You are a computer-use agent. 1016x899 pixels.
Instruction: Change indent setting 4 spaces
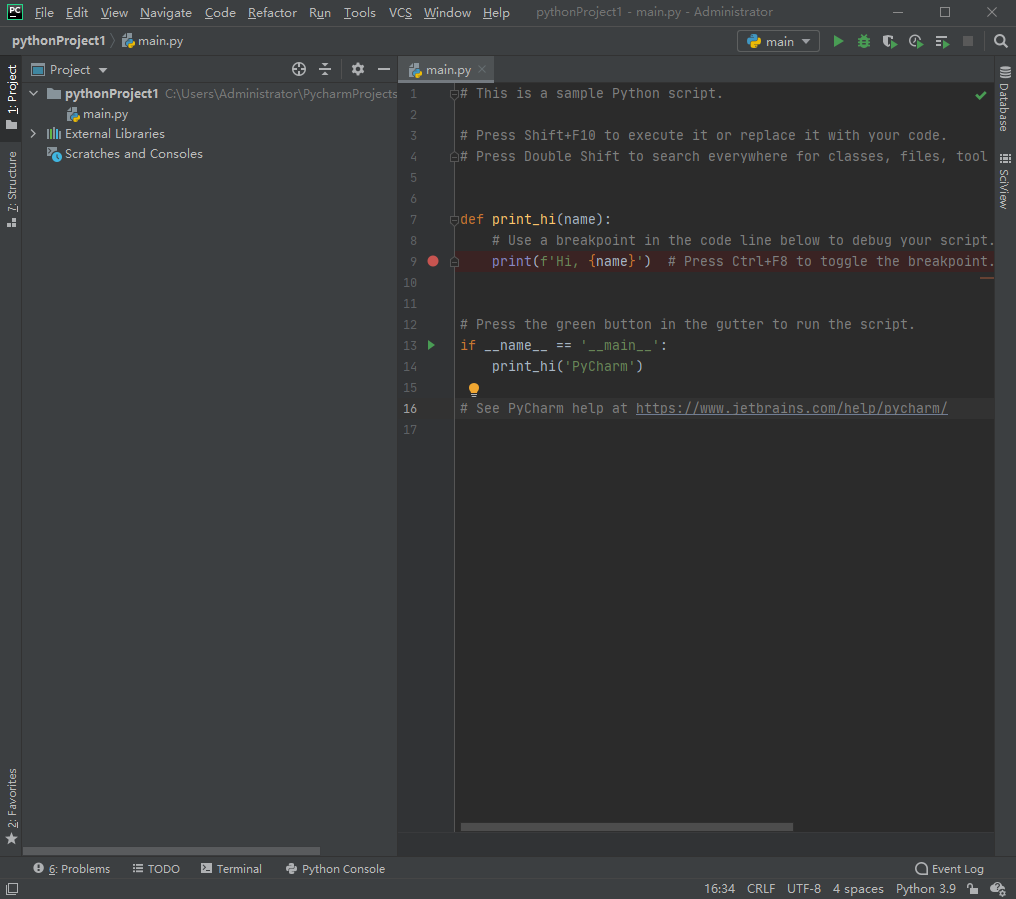point(858,889)
